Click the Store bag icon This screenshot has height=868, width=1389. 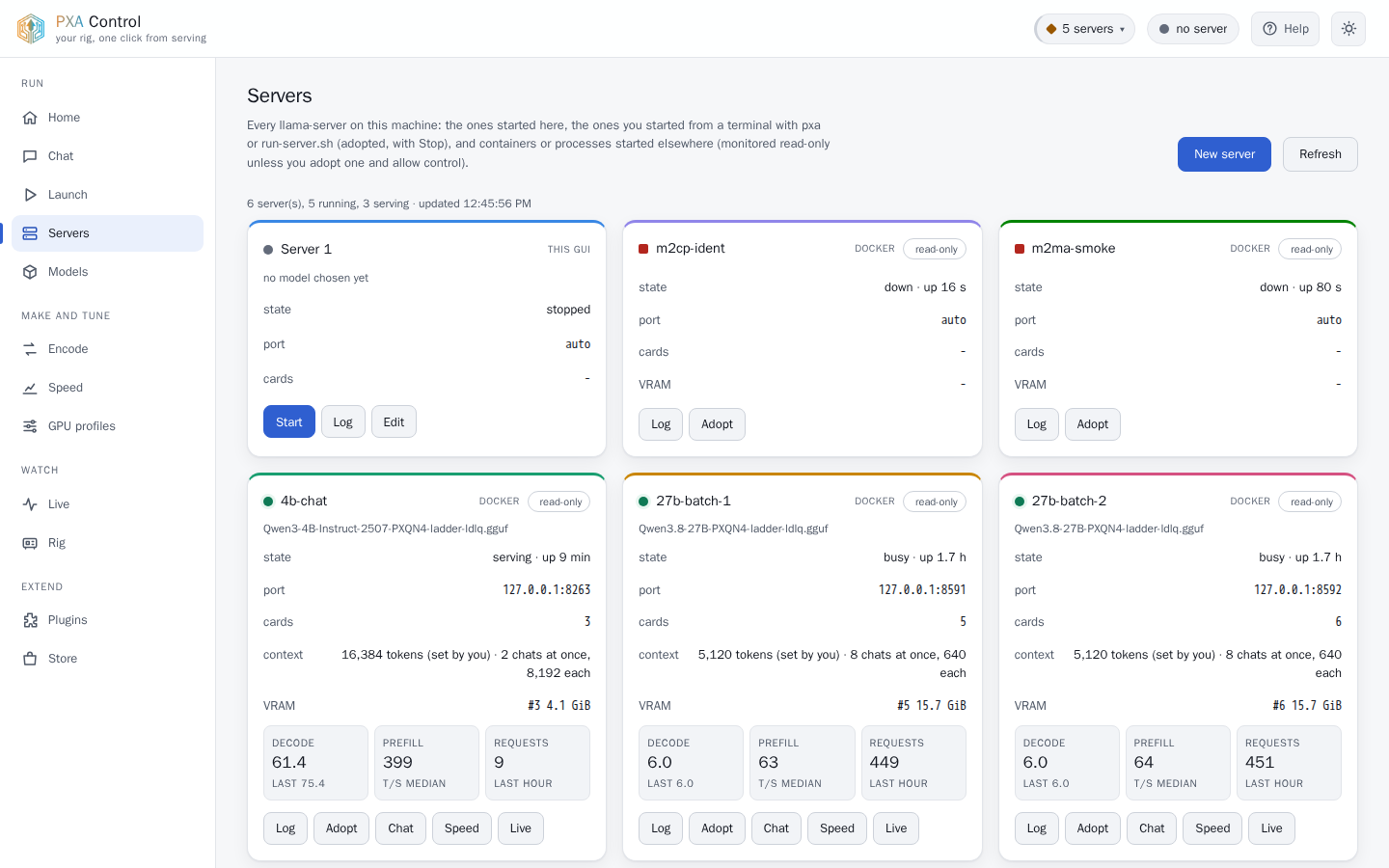pyautogui.click(x=30, y=659)
